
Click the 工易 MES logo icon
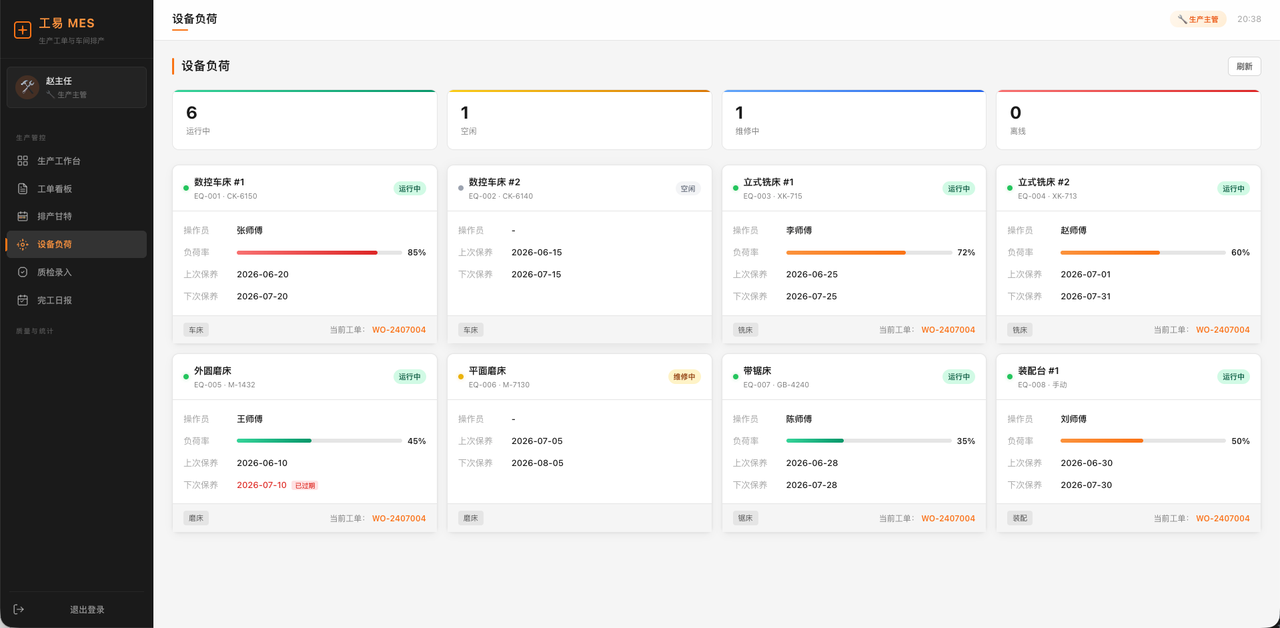click(x=22, y=30)
